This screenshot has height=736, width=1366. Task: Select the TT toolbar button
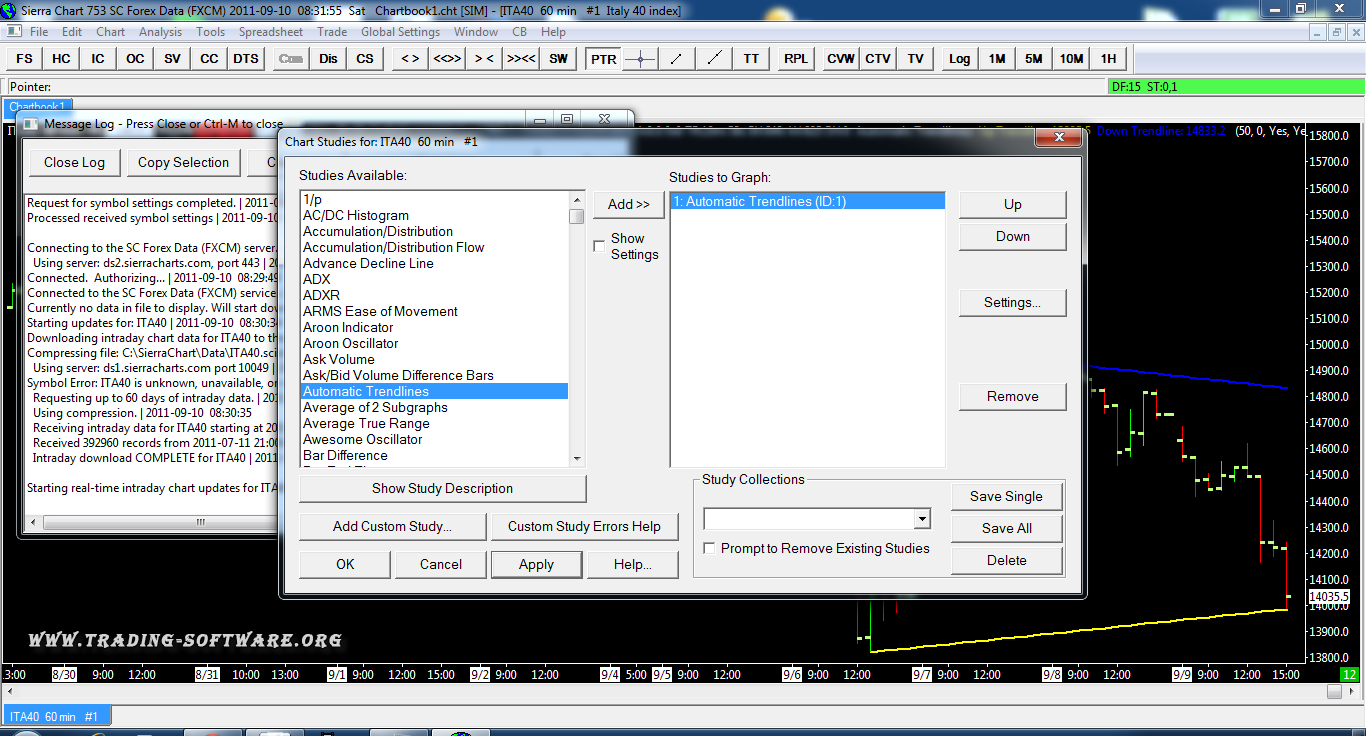tap(751, 59)
